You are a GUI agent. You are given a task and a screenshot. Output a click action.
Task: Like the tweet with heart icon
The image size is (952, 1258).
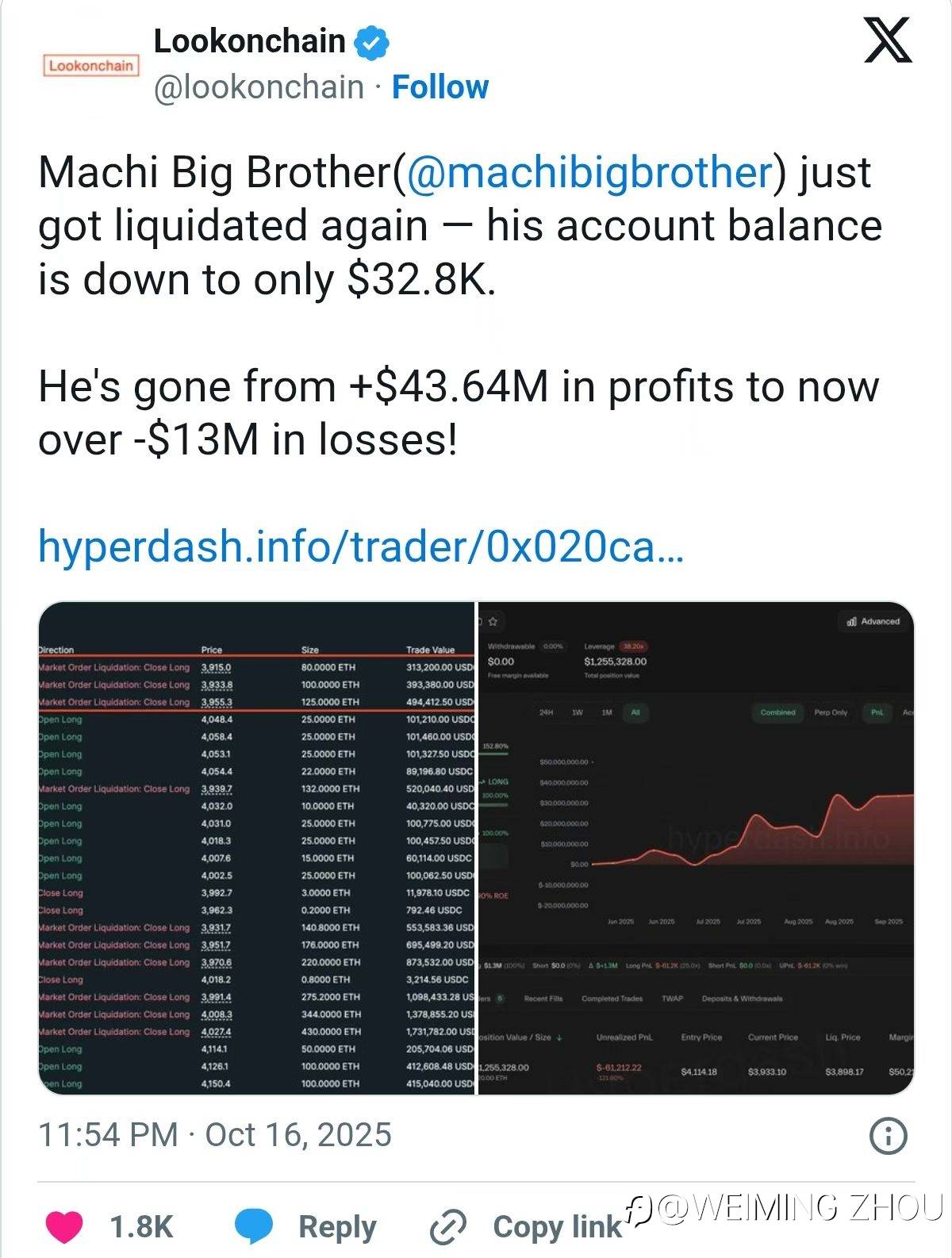(x=64, y=1226)
